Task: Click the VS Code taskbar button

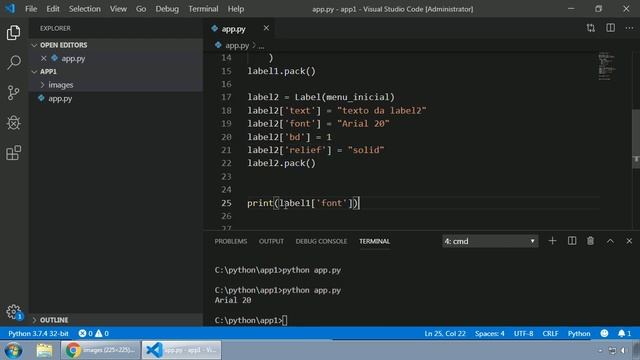Action: coord(182,350)
